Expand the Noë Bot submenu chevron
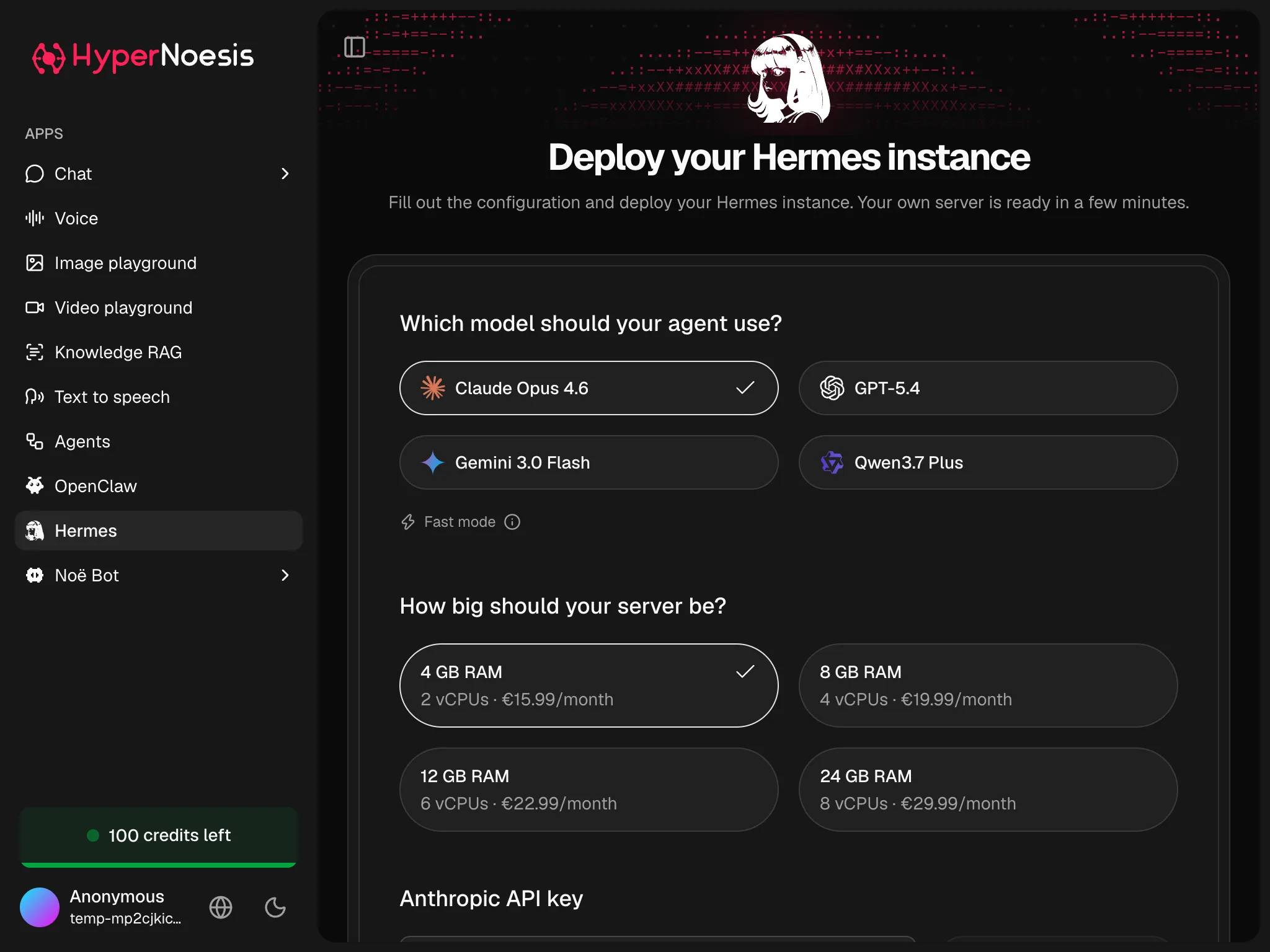This screenshot has height=952, width=1270. 285,575
